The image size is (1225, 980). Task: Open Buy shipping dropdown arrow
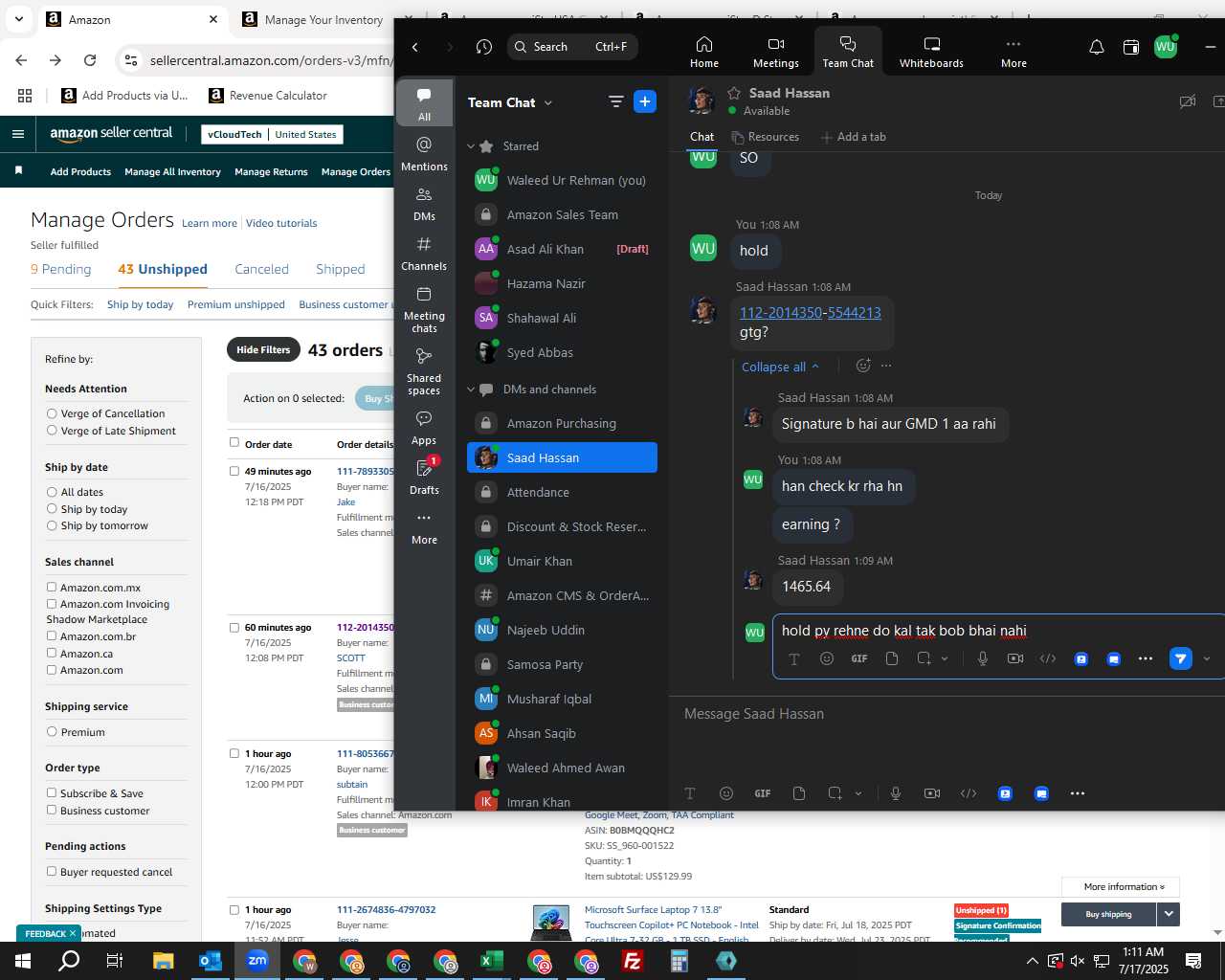[x=1169, y=914]
